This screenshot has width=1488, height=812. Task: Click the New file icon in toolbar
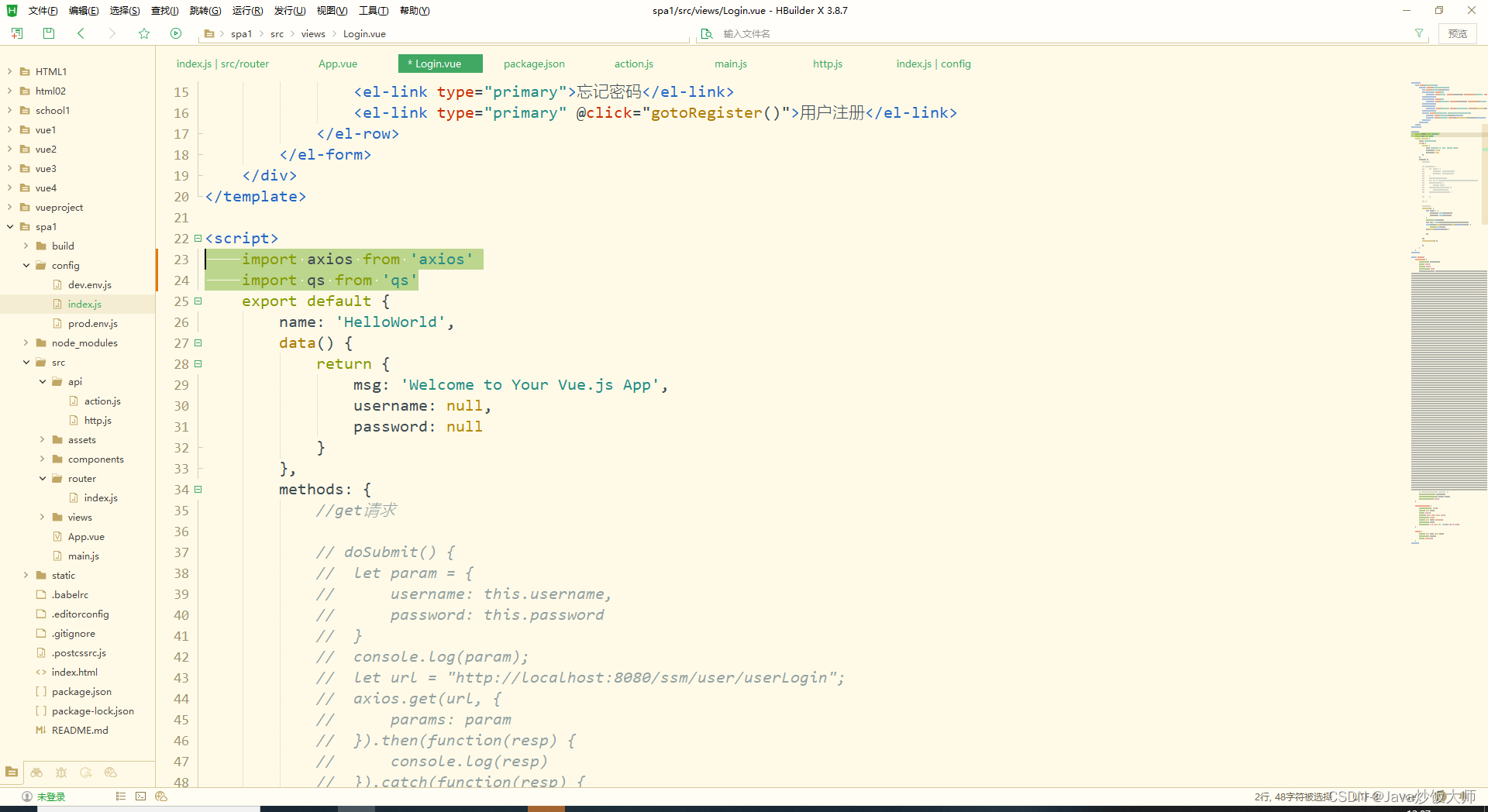point(16,33)
